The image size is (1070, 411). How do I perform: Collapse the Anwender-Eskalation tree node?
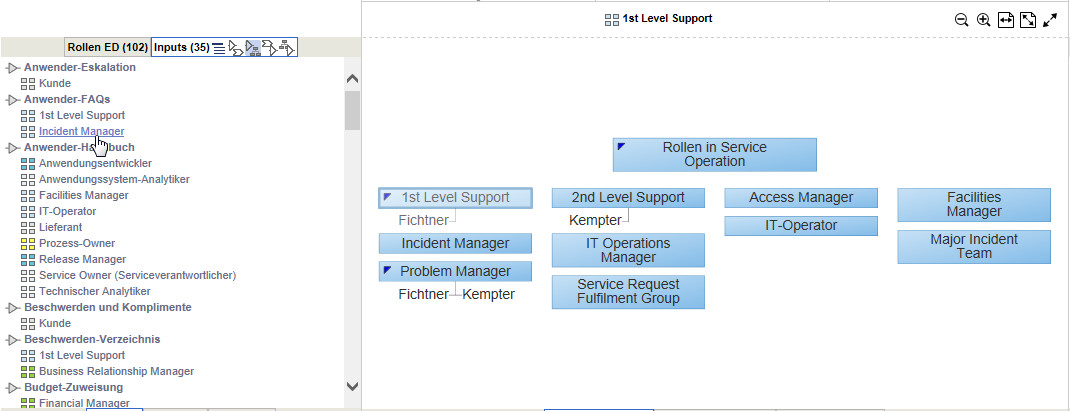click(x=12, y=68)
